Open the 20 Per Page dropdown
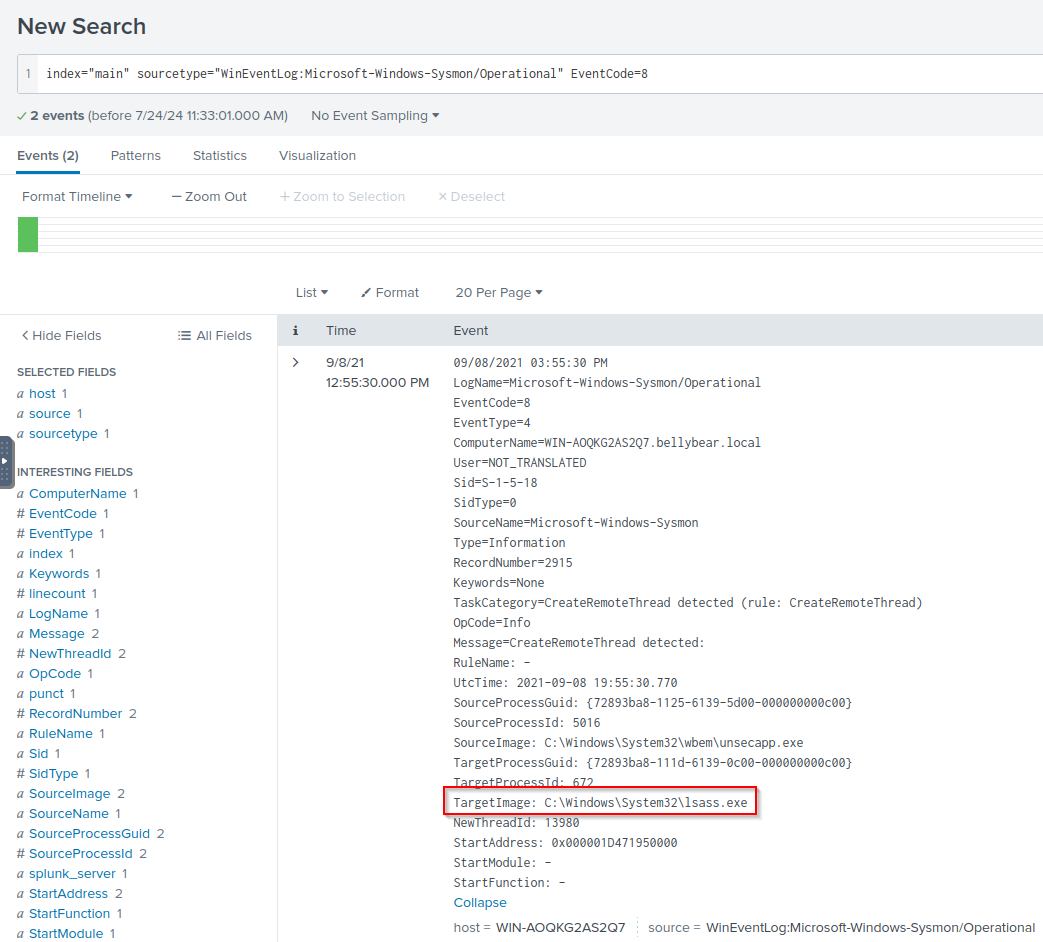The width and height of the screenshot is (1043, 942). [499, 293]
